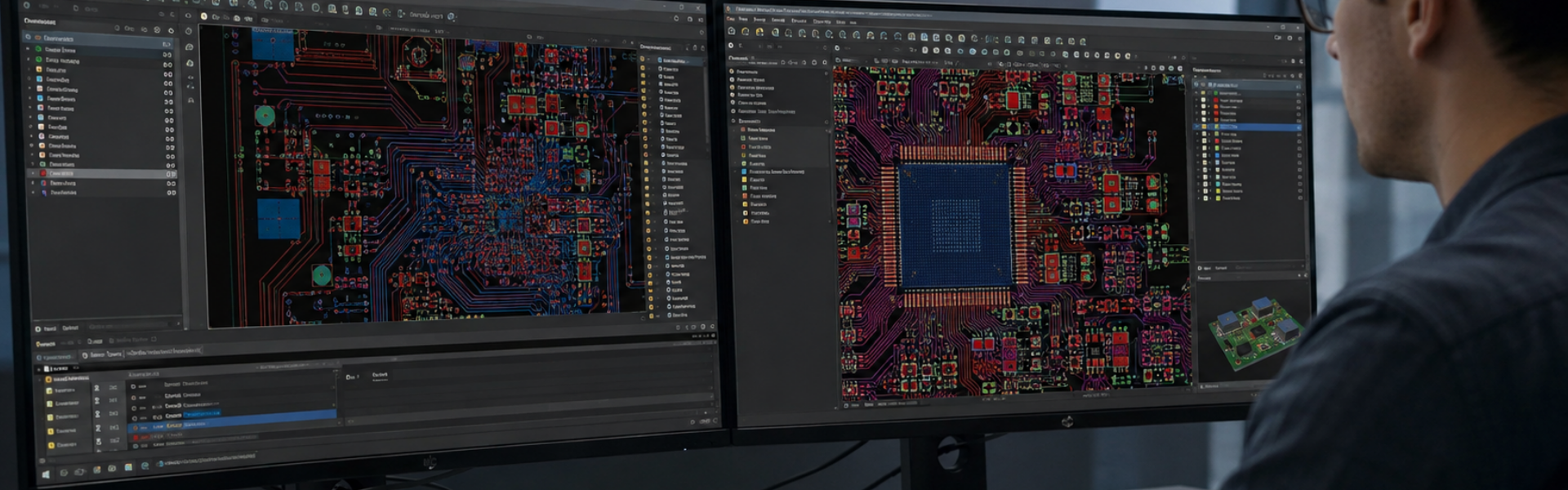Open first menu in right monitor menu bar
The width and height of the screenshot is (1568, 490).
tap(731, 20)
